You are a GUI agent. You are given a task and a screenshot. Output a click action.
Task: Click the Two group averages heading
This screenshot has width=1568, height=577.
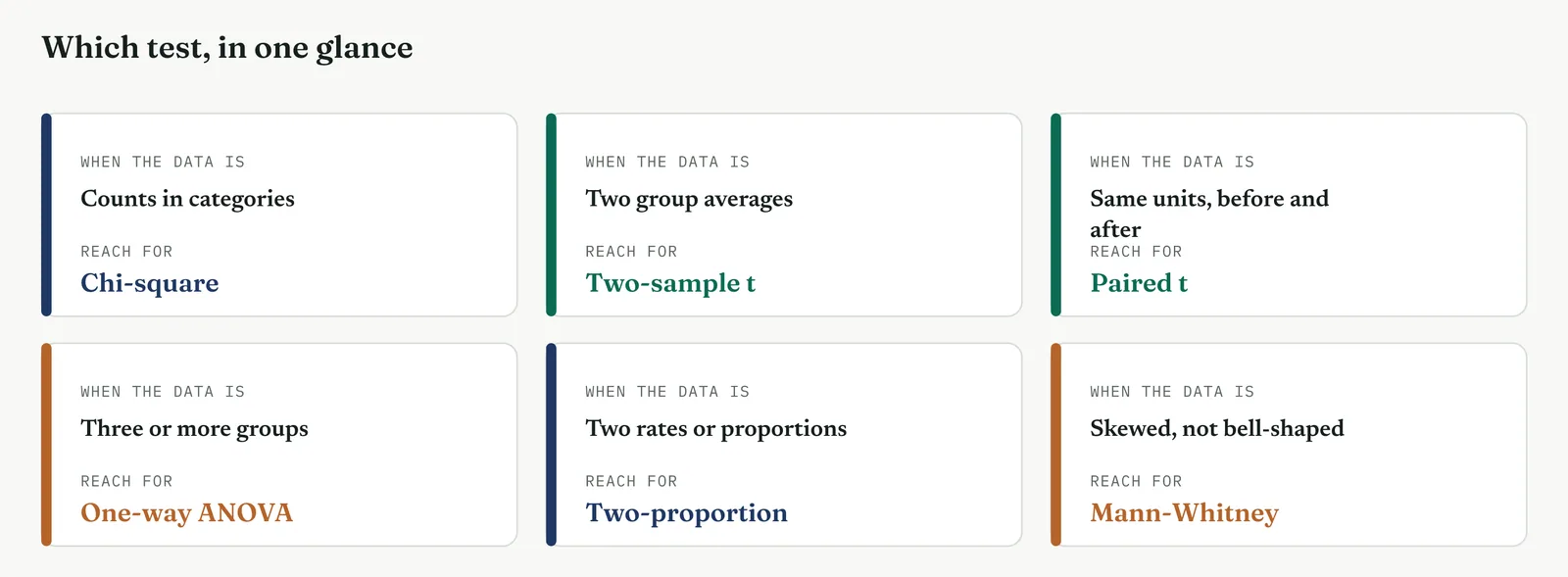(689, 199)
